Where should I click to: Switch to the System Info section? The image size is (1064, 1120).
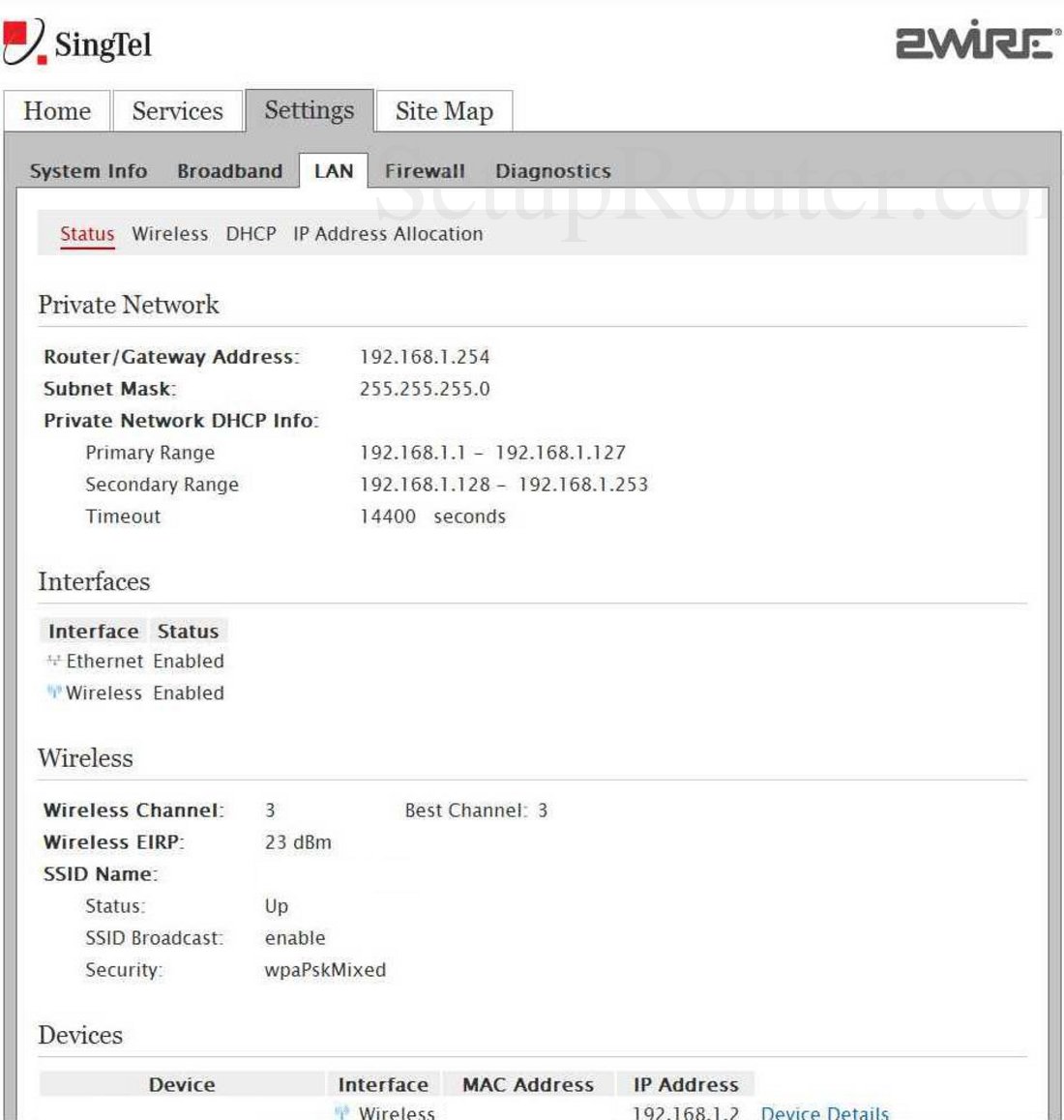click(x=88, y=170)
